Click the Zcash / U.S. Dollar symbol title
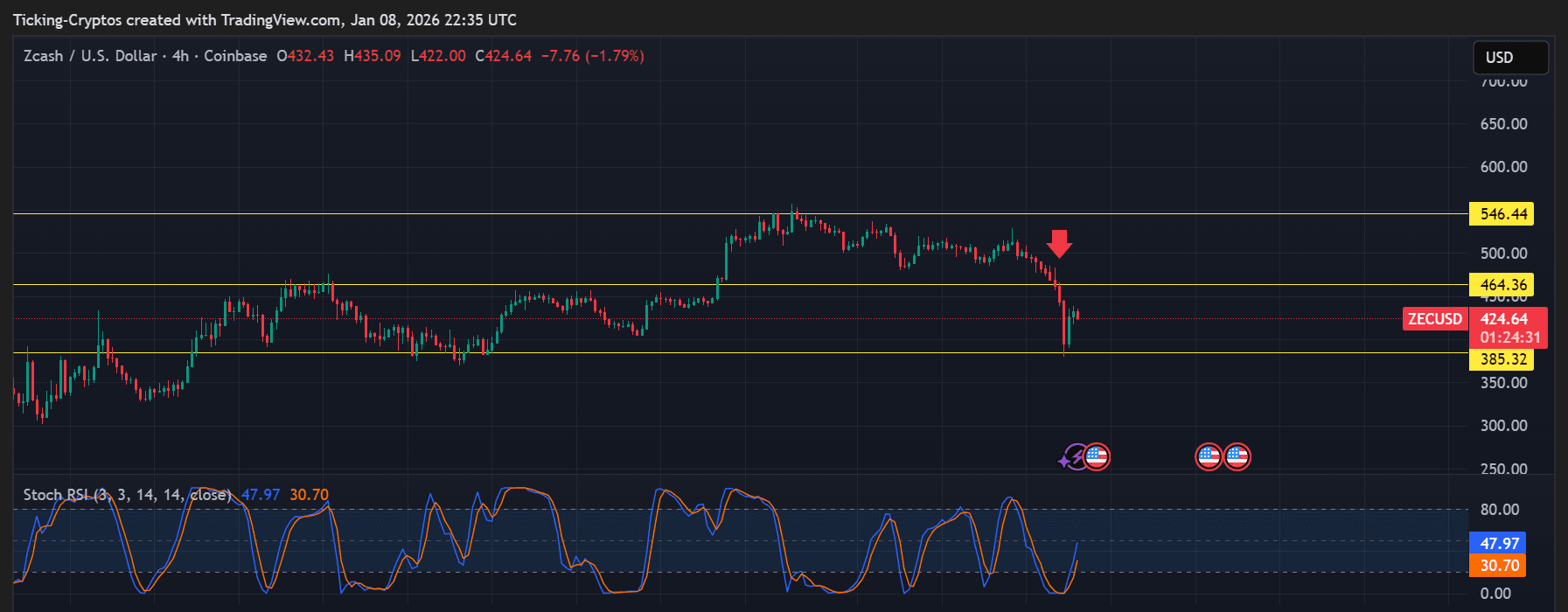The image size is (1568, 612). [90, 56]
